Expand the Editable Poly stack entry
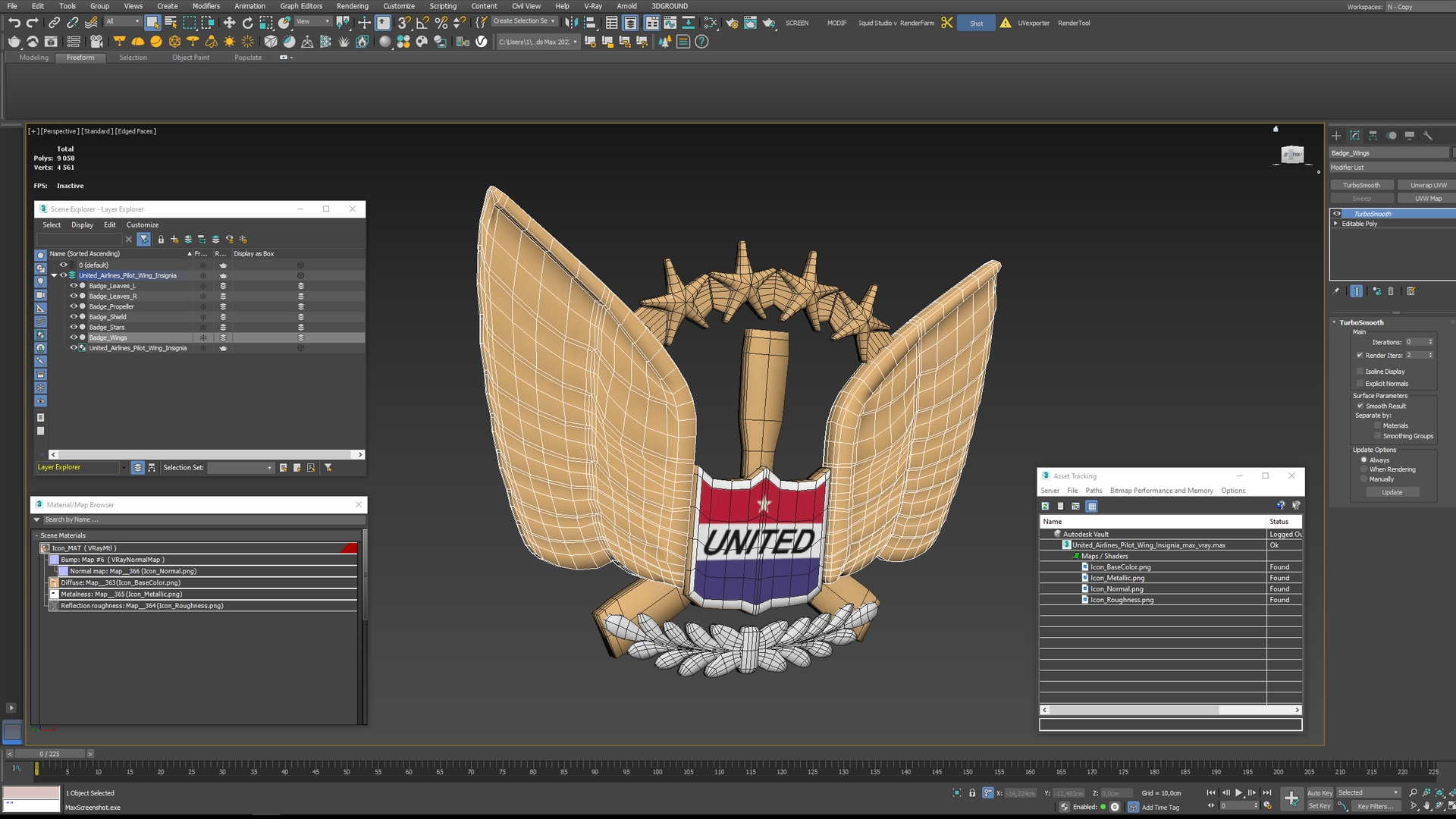 (x=1336, y=224)
